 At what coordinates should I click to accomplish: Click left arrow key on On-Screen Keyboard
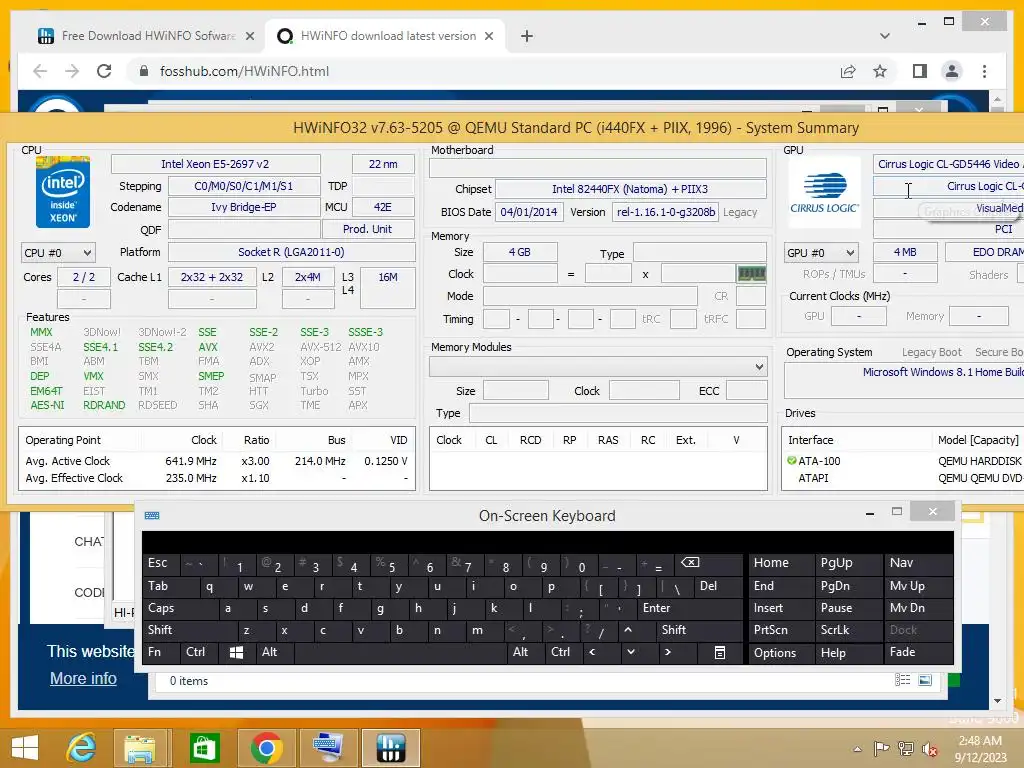point(592,652)
